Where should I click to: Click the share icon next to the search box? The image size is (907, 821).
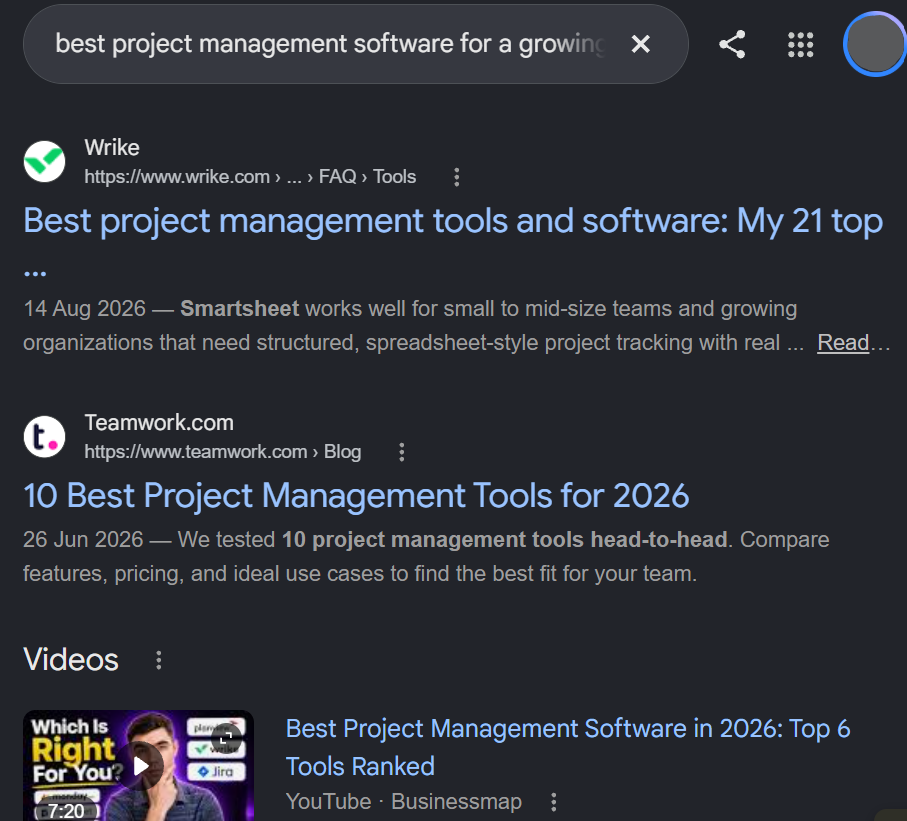pos(732,45)
